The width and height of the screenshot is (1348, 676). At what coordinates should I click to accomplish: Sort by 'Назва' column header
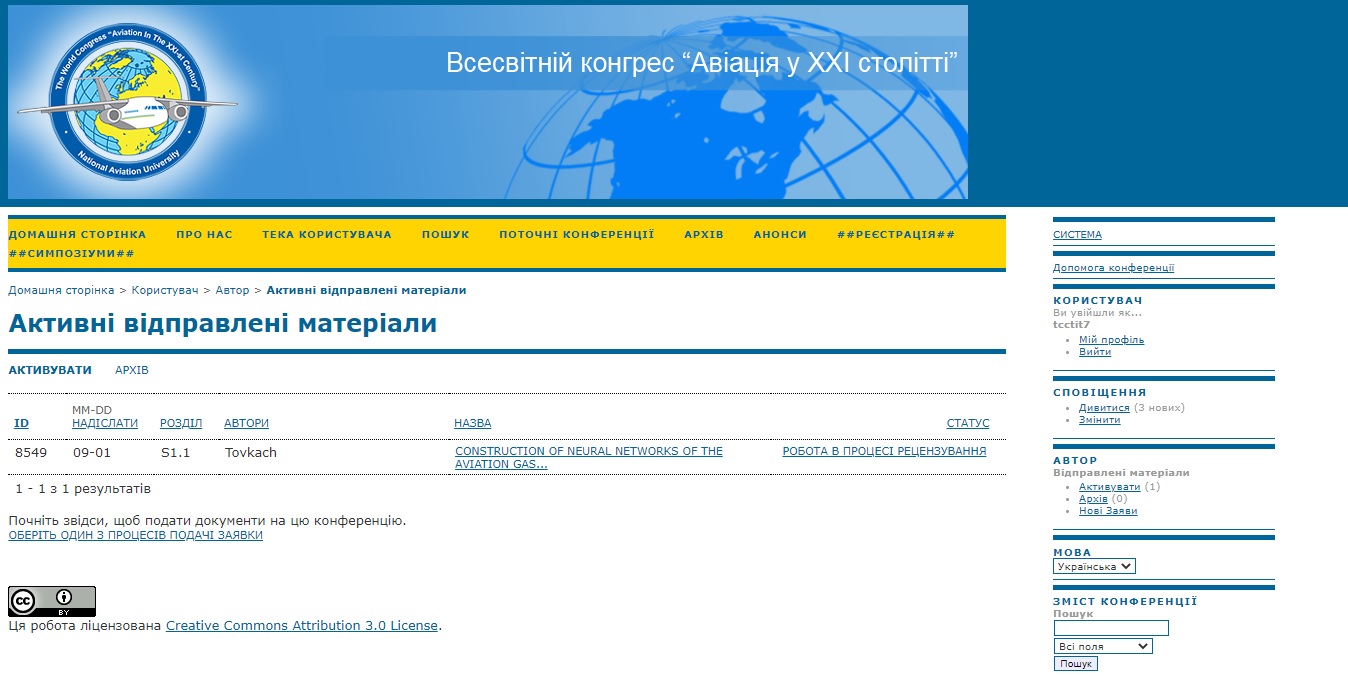pyautogui.click(x=473, y=423)
